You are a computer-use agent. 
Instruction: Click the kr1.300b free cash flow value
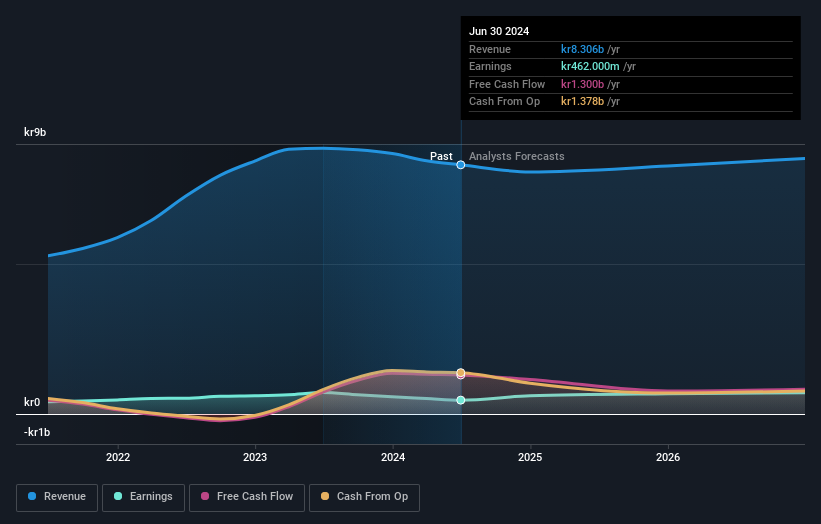coord(582,84)
